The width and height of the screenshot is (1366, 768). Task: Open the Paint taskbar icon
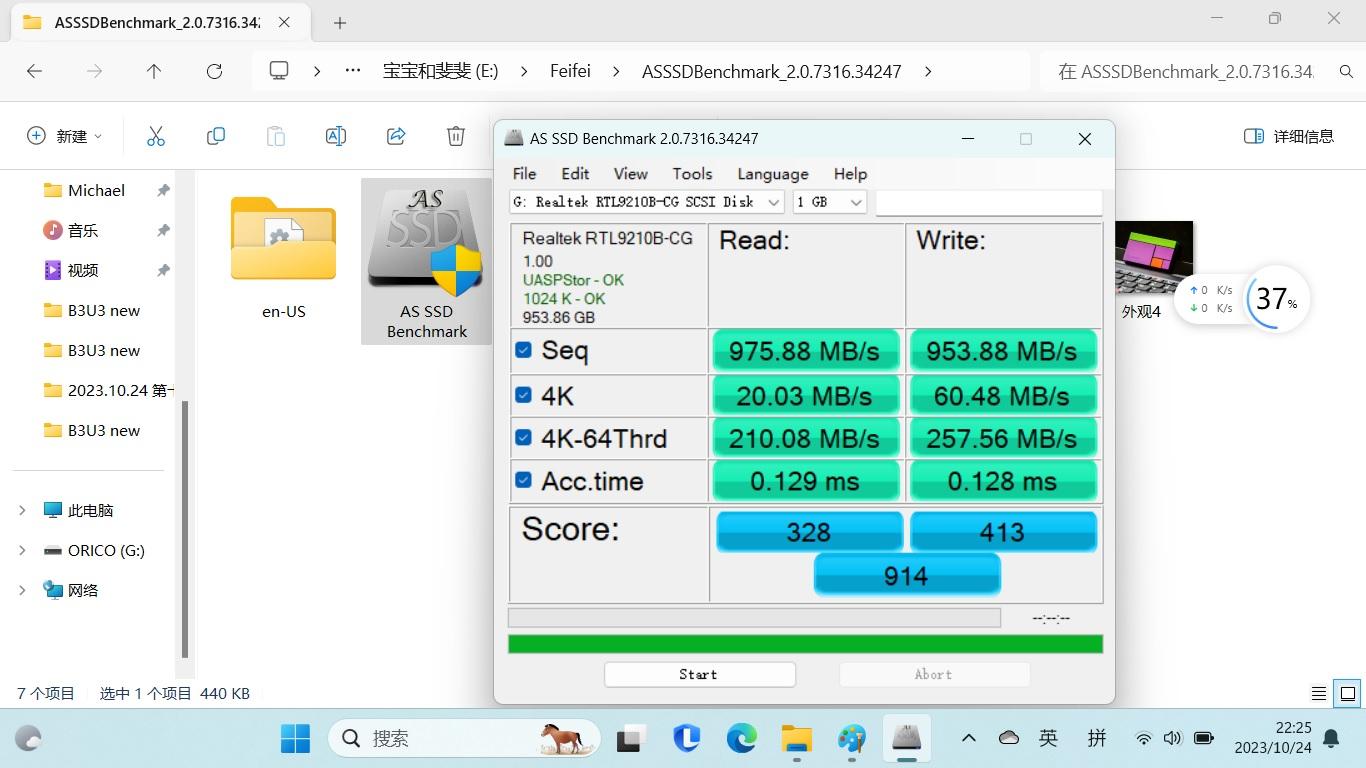852,739
